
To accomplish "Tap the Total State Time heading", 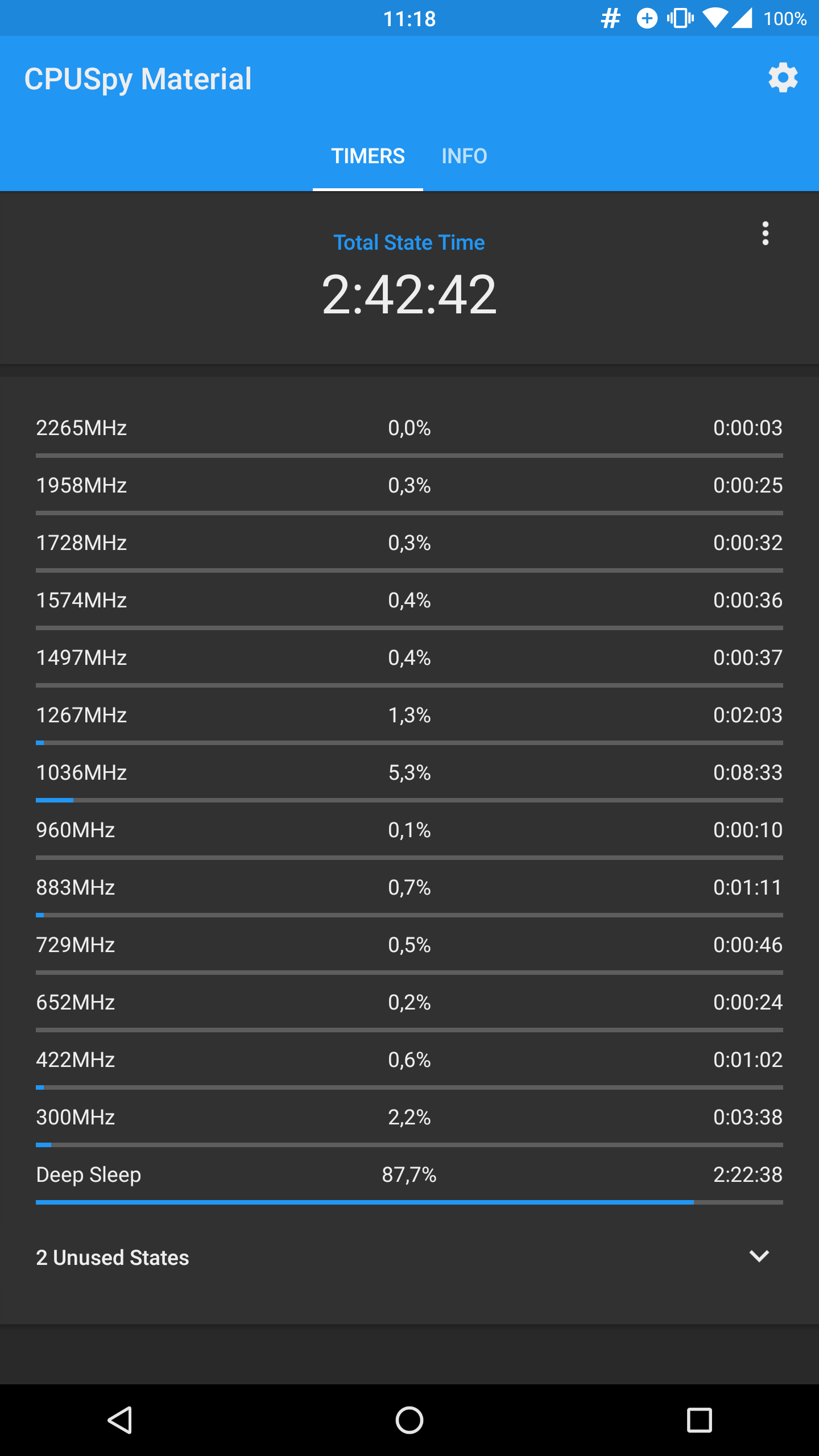I will [409, 242].
